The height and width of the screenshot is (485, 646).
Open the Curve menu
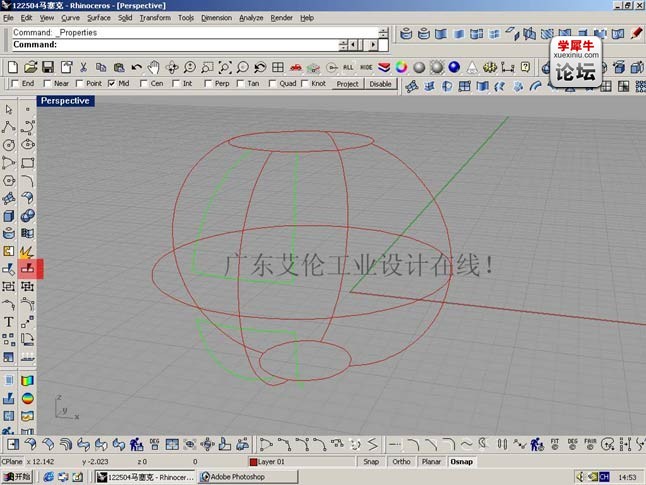coord(70,18)
